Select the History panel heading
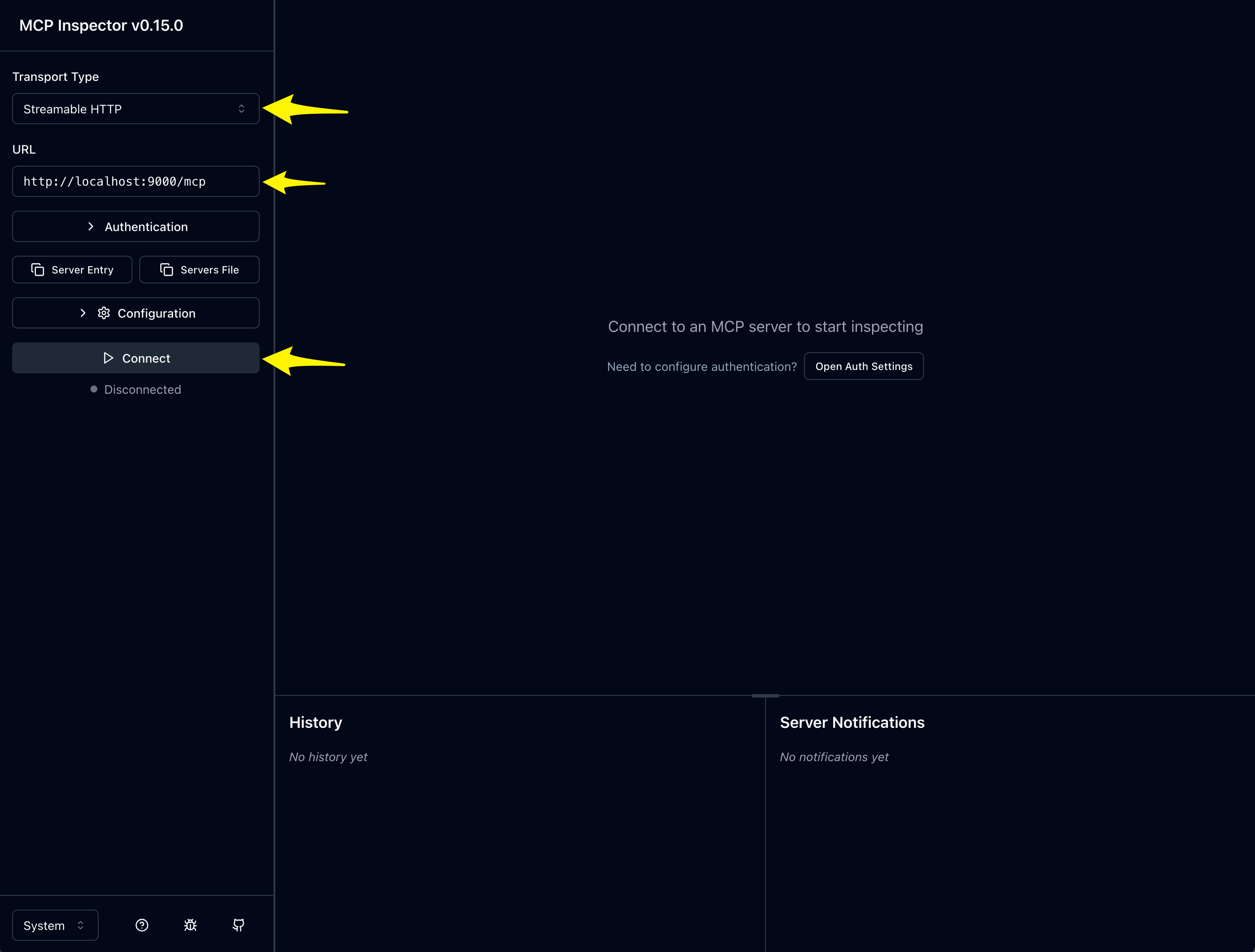Screen dimensions: 1255x952 315,722
